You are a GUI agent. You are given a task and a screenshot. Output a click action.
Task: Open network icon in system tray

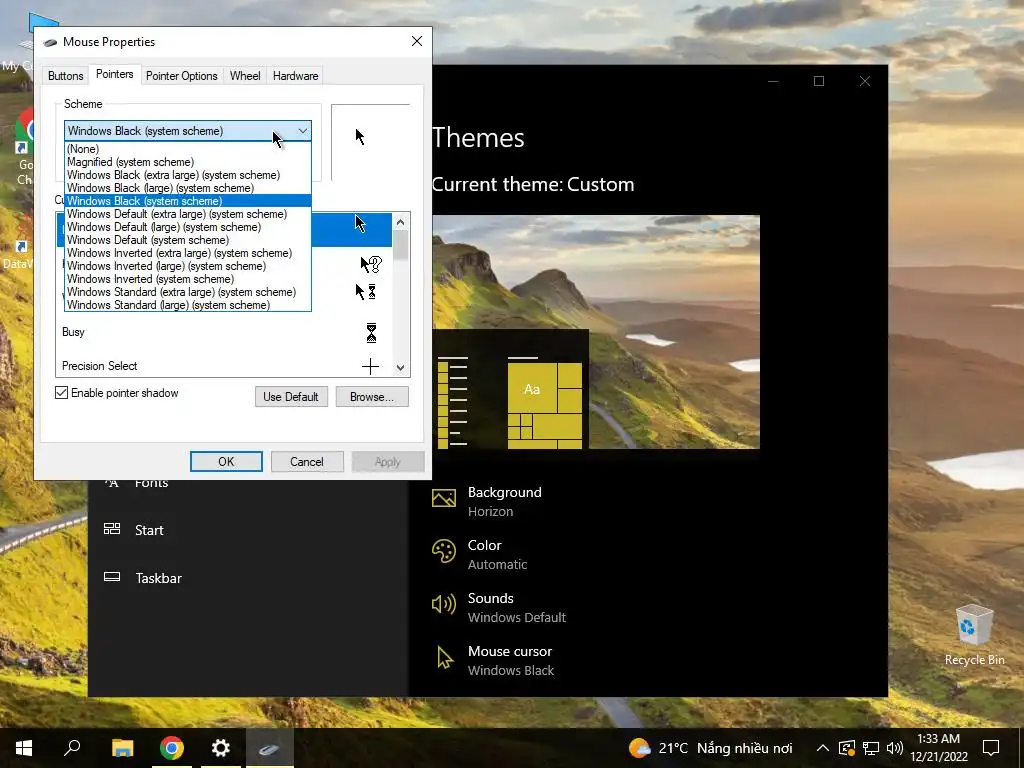coord(871,748)
